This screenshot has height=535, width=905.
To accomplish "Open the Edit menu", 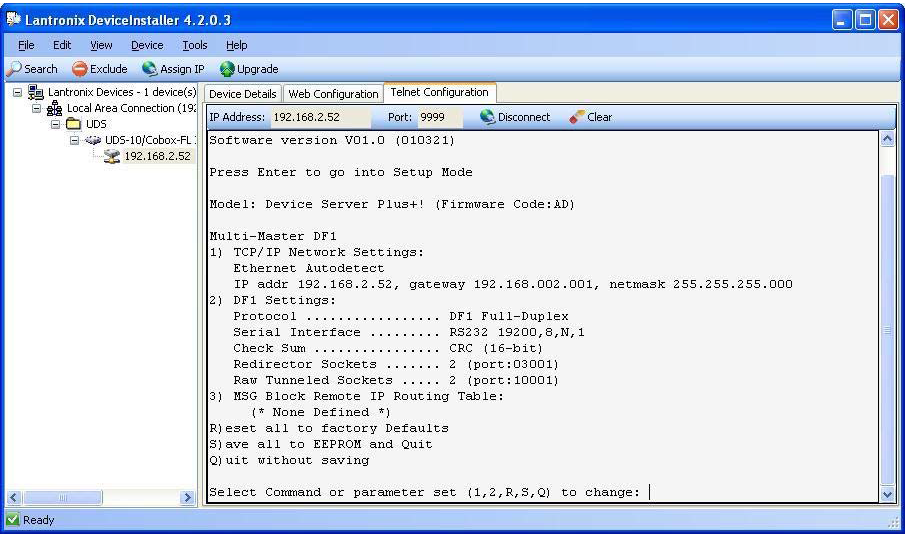I will click(x=62, y=45).
